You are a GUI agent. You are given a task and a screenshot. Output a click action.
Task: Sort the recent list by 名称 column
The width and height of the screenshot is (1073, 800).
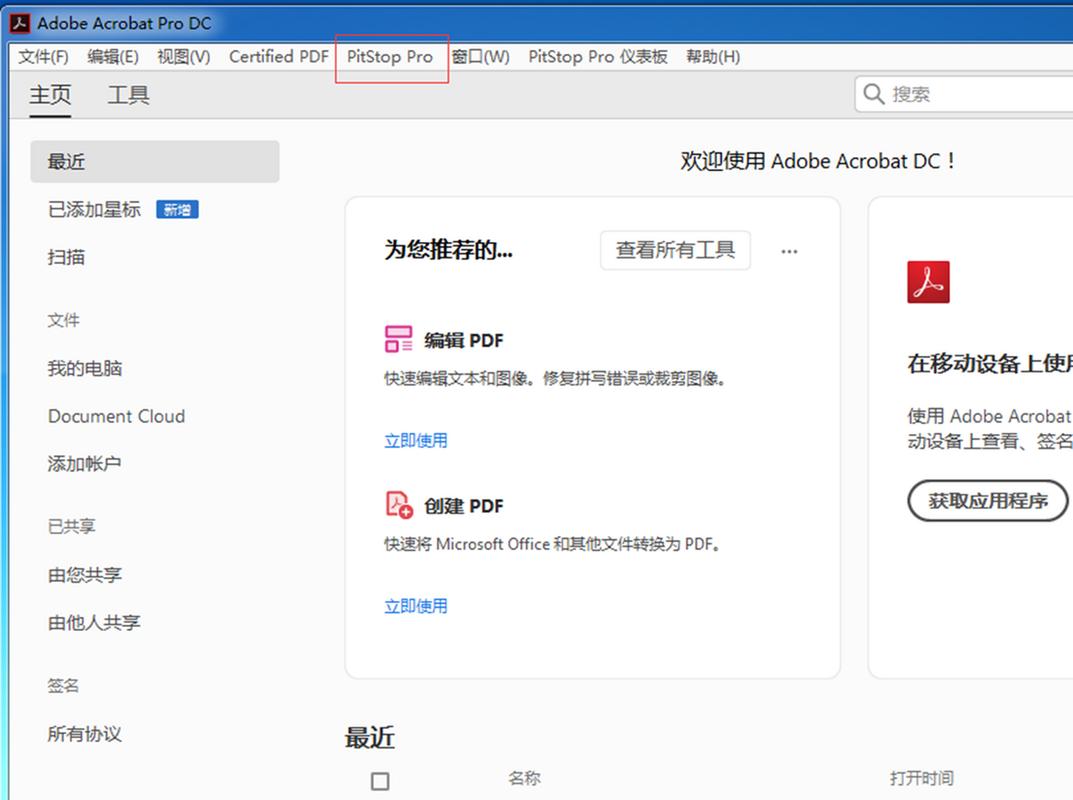(524, 778)
